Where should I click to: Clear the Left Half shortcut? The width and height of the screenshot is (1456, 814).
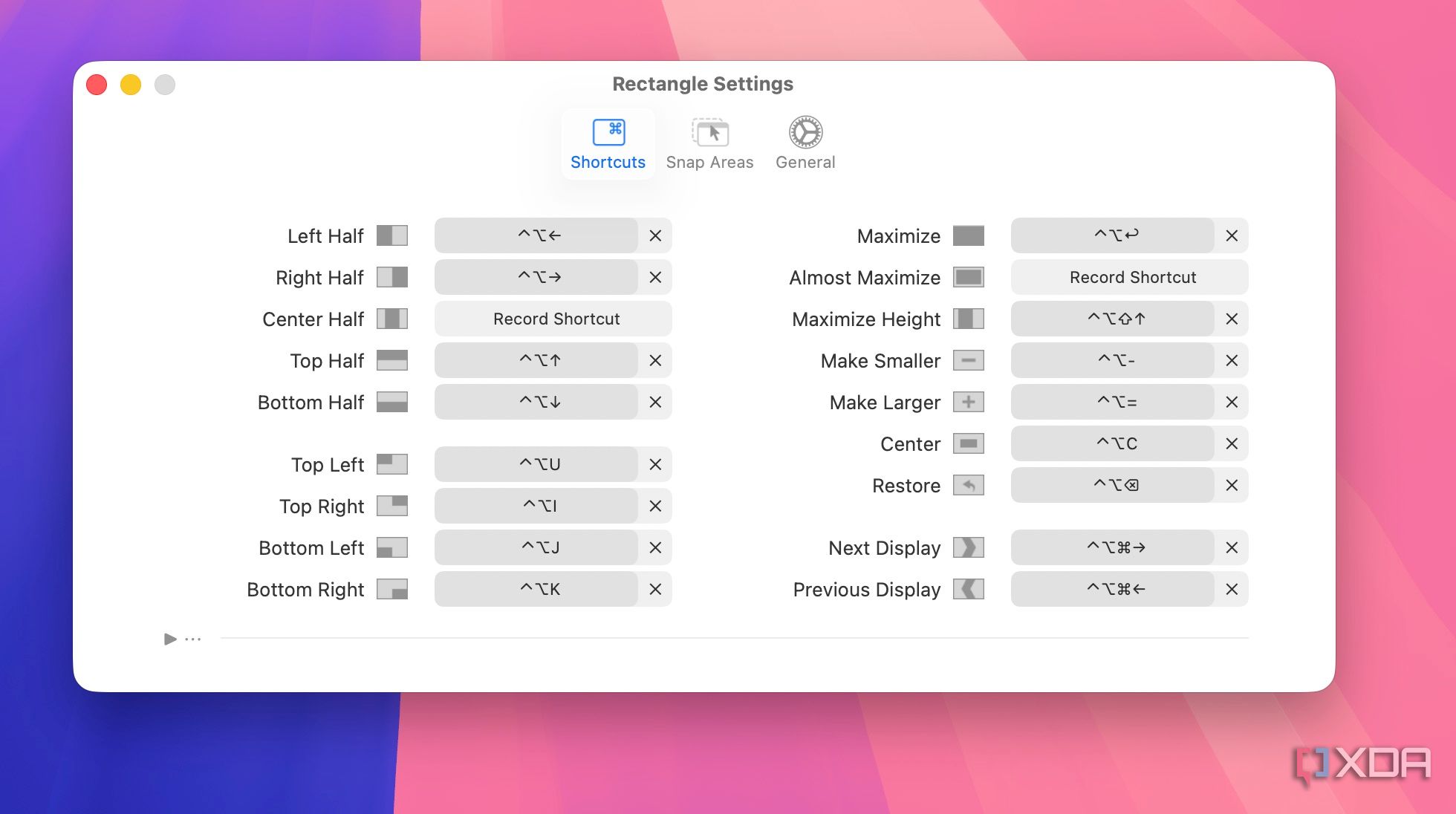point(655,235)
